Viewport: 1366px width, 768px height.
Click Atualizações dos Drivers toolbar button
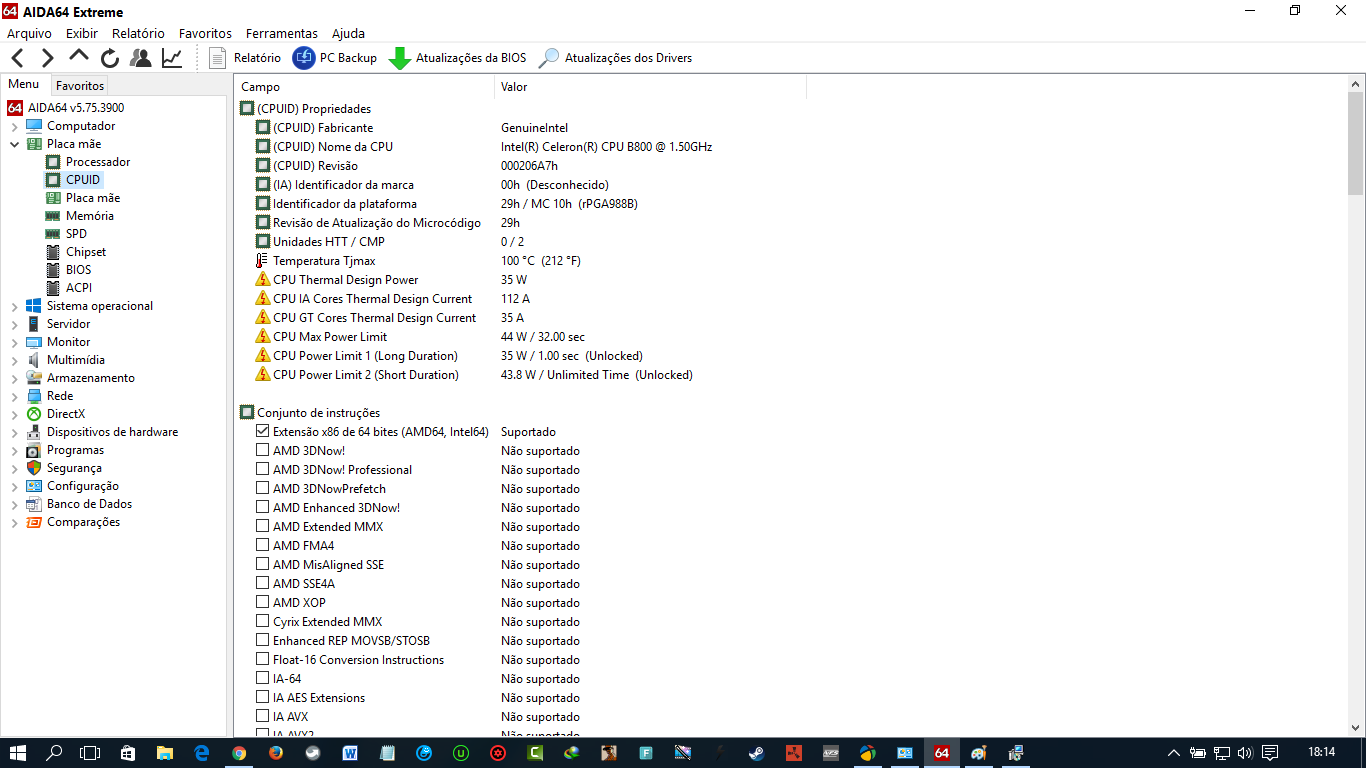(x=615, y=58)
